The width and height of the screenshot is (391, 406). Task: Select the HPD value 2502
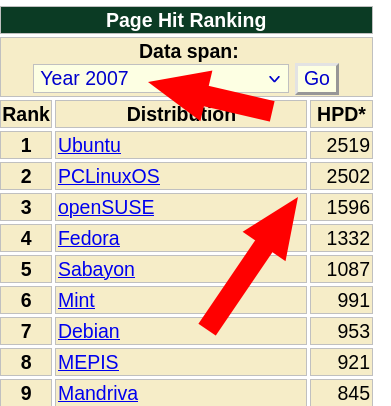[348, 176]
